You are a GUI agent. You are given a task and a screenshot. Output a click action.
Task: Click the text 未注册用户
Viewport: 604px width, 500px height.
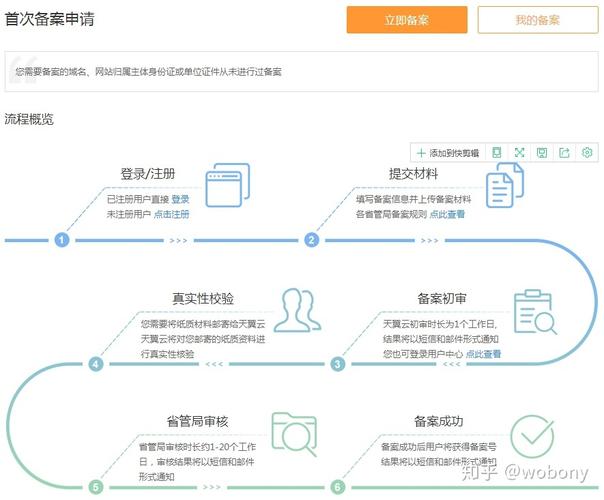click(129, 214)
